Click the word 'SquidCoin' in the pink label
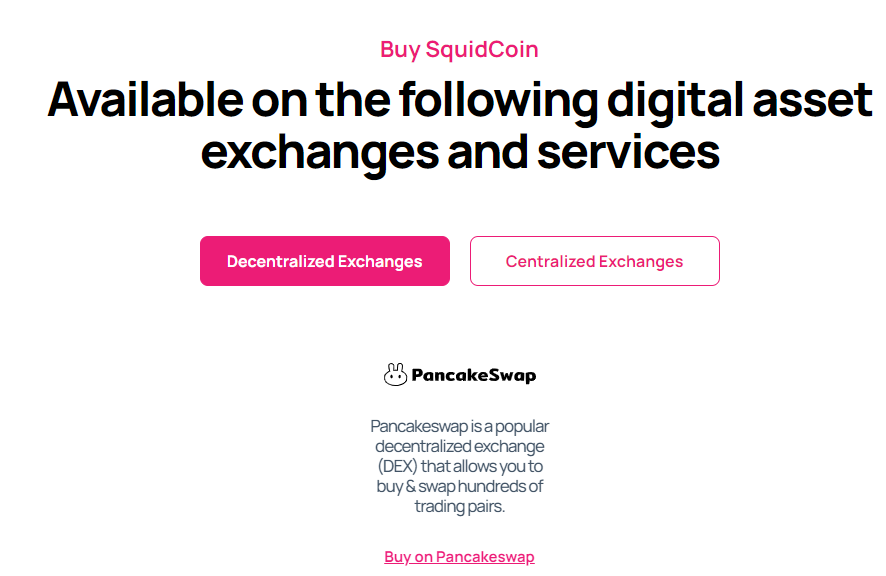 [x=482, y=50]
